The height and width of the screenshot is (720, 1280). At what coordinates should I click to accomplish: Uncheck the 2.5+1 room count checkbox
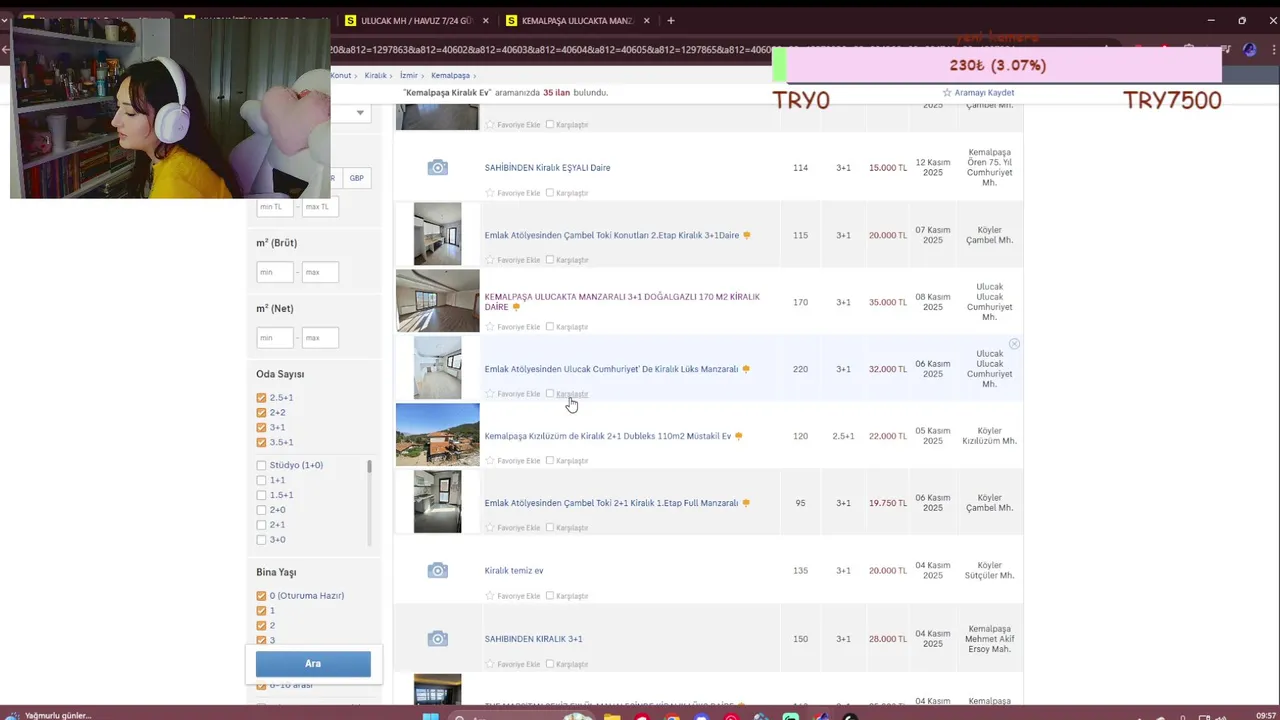pyautogui.click(x=261, y=398)
